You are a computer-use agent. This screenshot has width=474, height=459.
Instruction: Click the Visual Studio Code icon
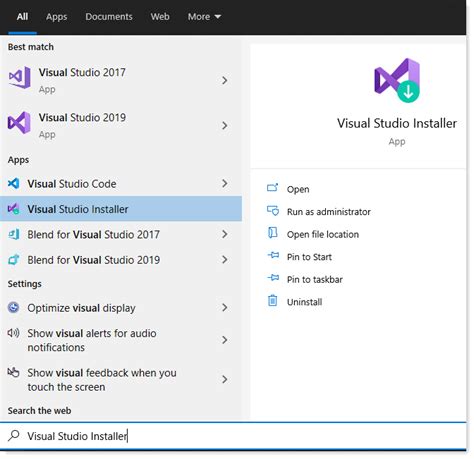point(13,183)
